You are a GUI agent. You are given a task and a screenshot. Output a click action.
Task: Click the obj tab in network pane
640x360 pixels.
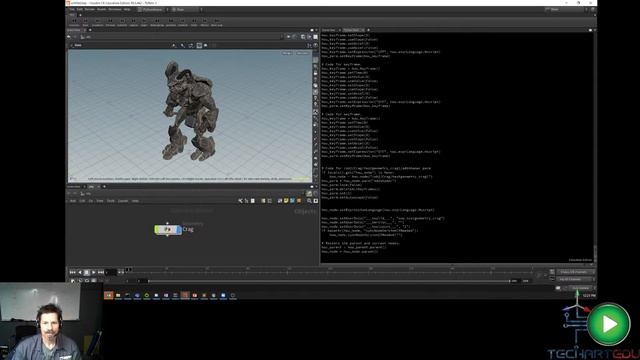point(91,187)
